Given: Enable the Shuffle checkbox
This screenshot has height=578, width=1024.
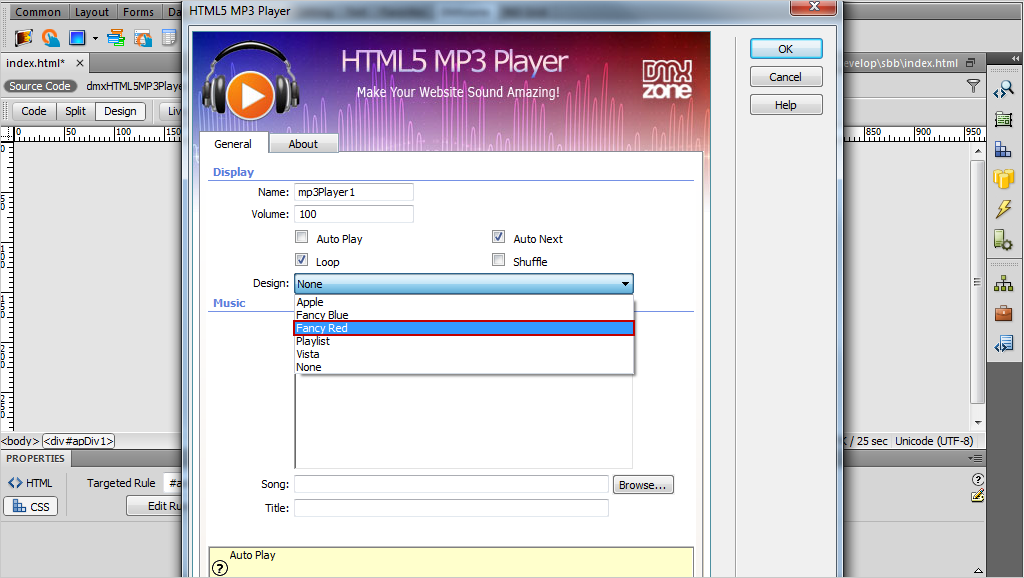Looking at the screenshot, I should point(498,259).
